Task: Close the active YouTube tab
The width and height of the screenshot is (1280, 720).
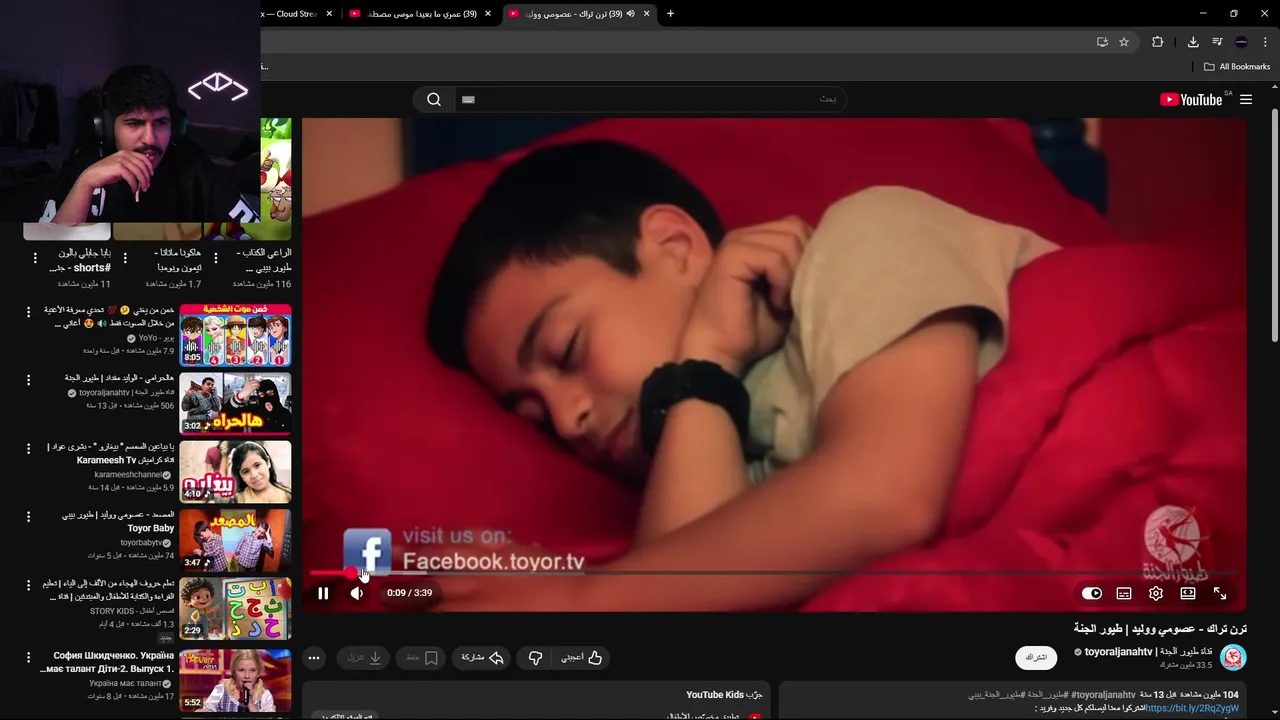Action: (646, 14)
